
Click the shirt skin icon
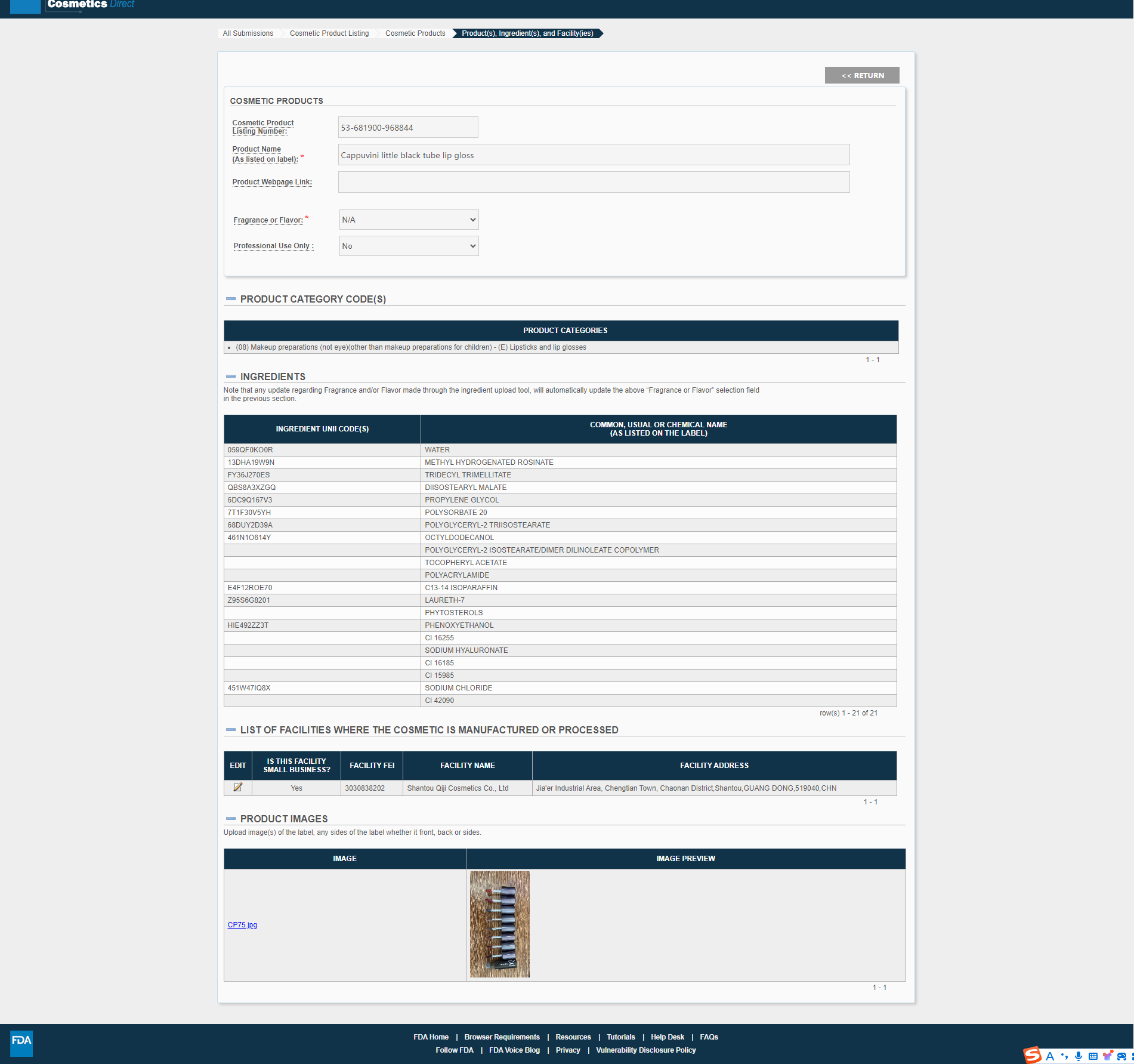(1107, 1056)
